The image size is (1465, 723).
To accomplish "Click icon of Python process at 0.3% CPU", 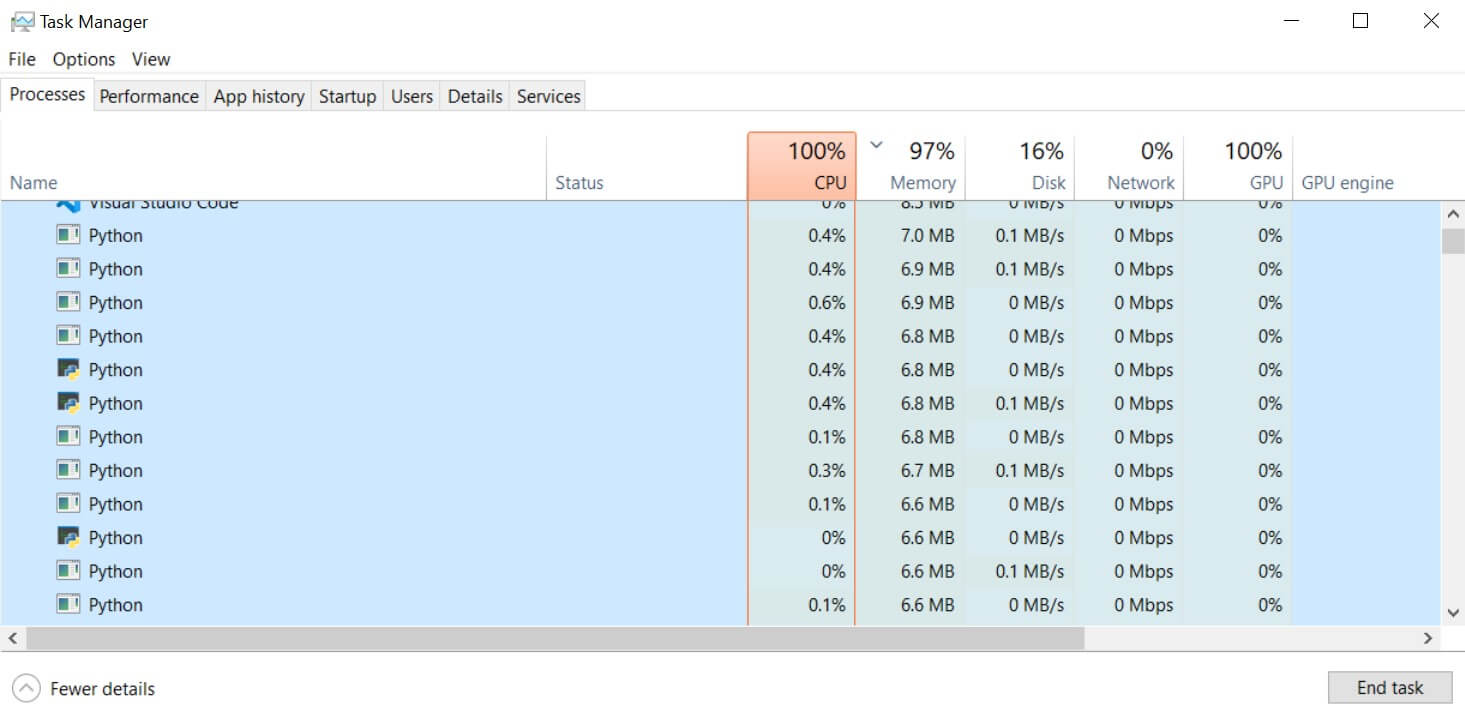I will click(x=68, y=470).
